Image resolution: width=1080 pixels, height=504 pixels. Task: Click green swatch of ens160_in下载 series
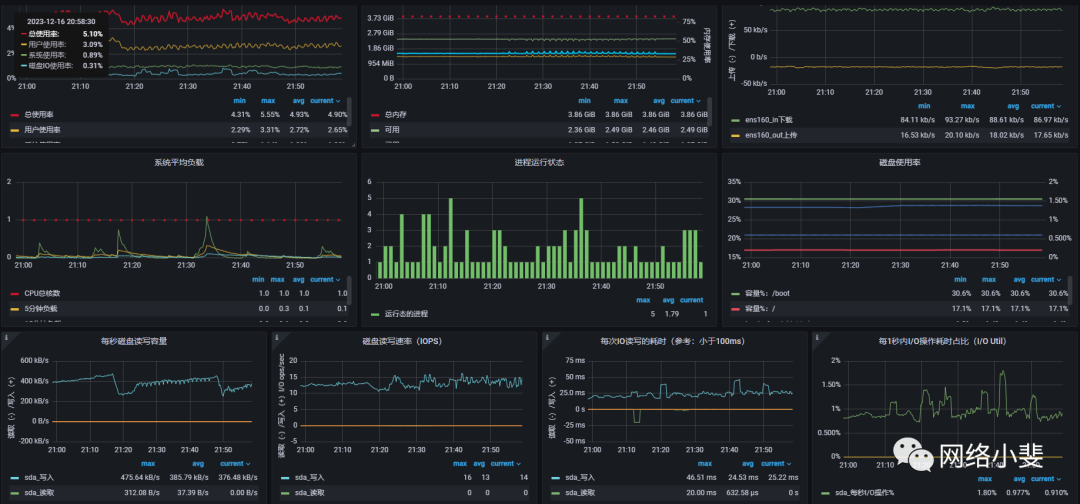point(736,120)
